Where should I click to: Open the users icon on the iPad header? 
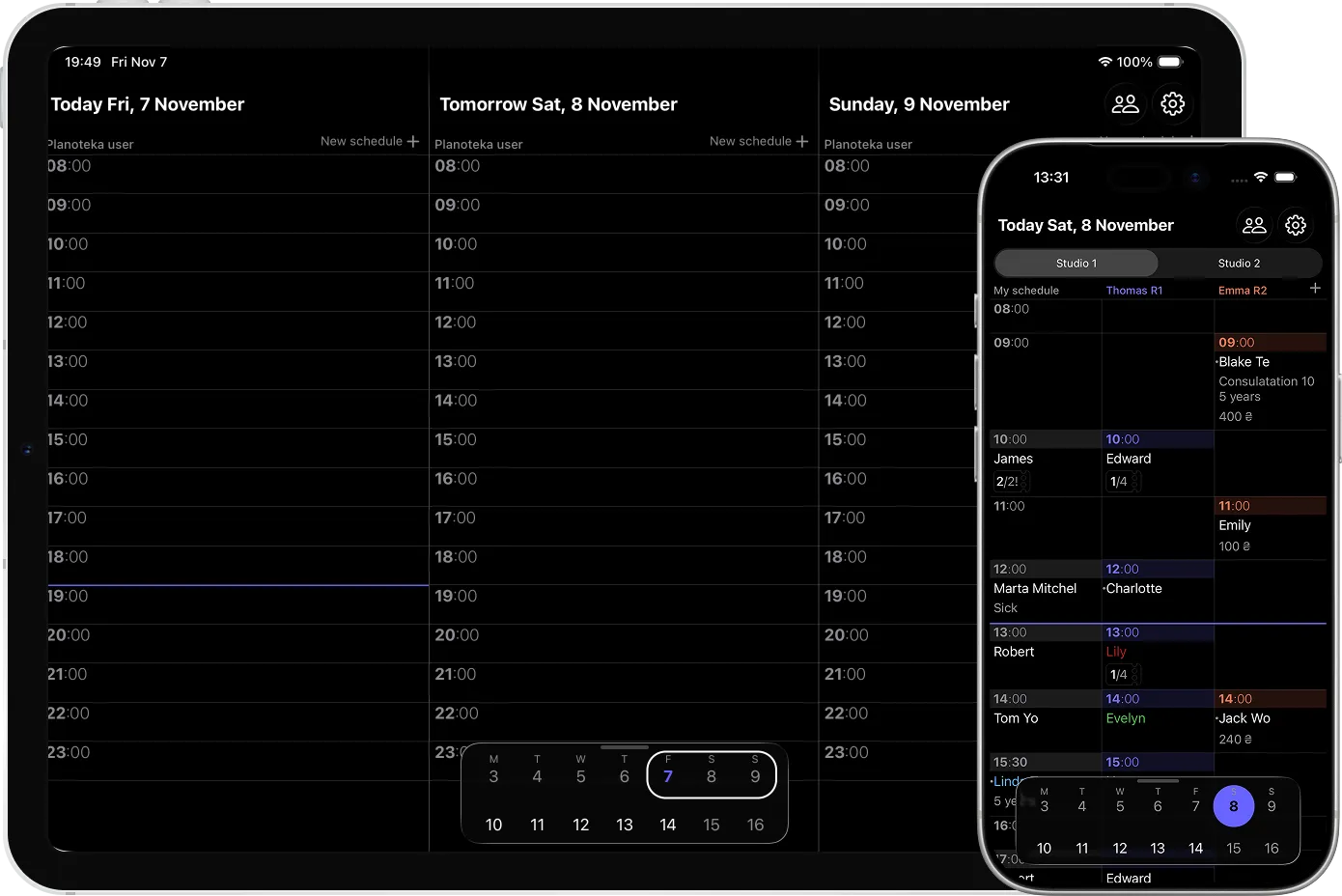pos(1125,104)
